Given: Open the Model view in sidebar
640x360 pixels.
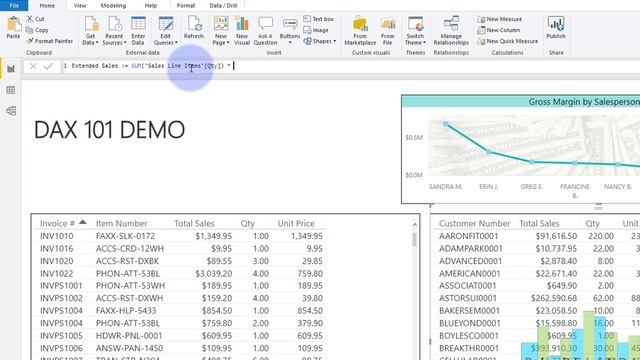Looking at the screenshot, I should click(11, 111).
